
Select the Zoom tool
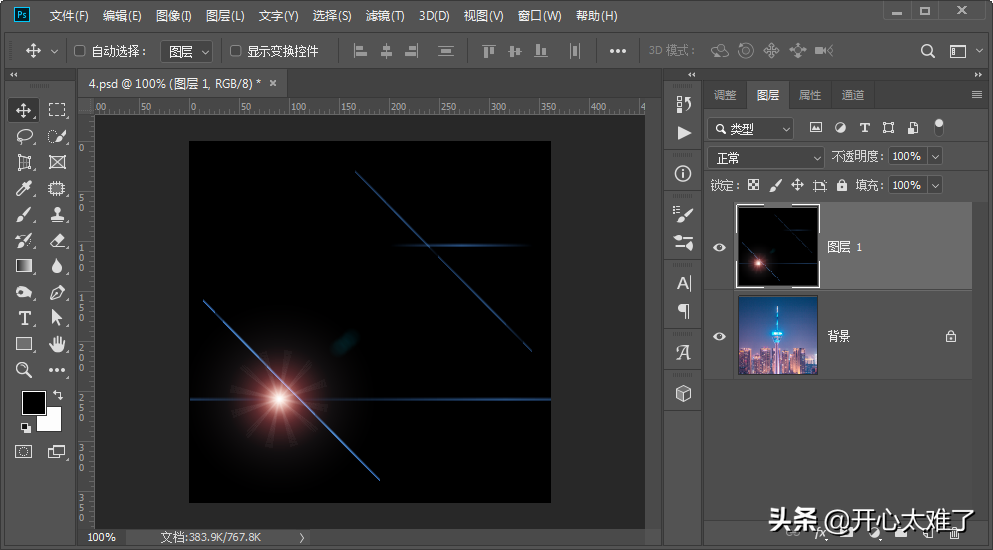[x=24, y=370]
